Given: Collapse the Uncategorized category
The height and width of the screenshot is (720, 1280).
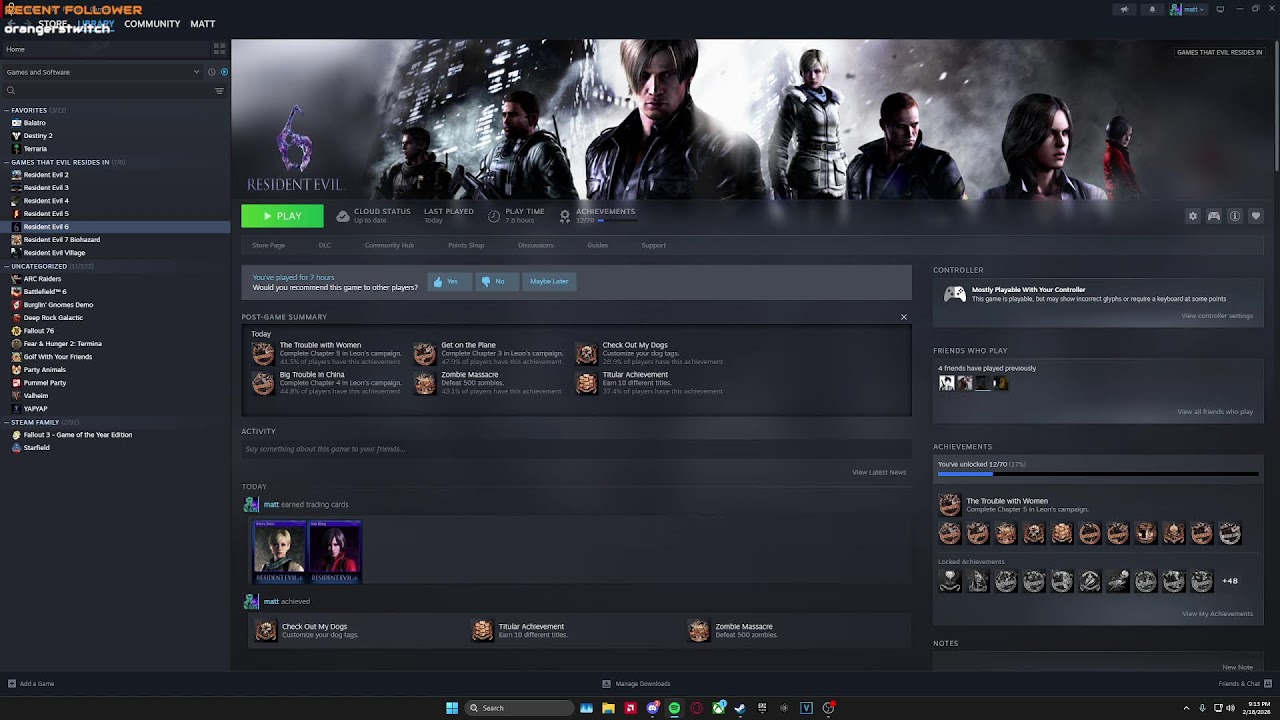Looking at the screenshot, I should coord(6,267).
